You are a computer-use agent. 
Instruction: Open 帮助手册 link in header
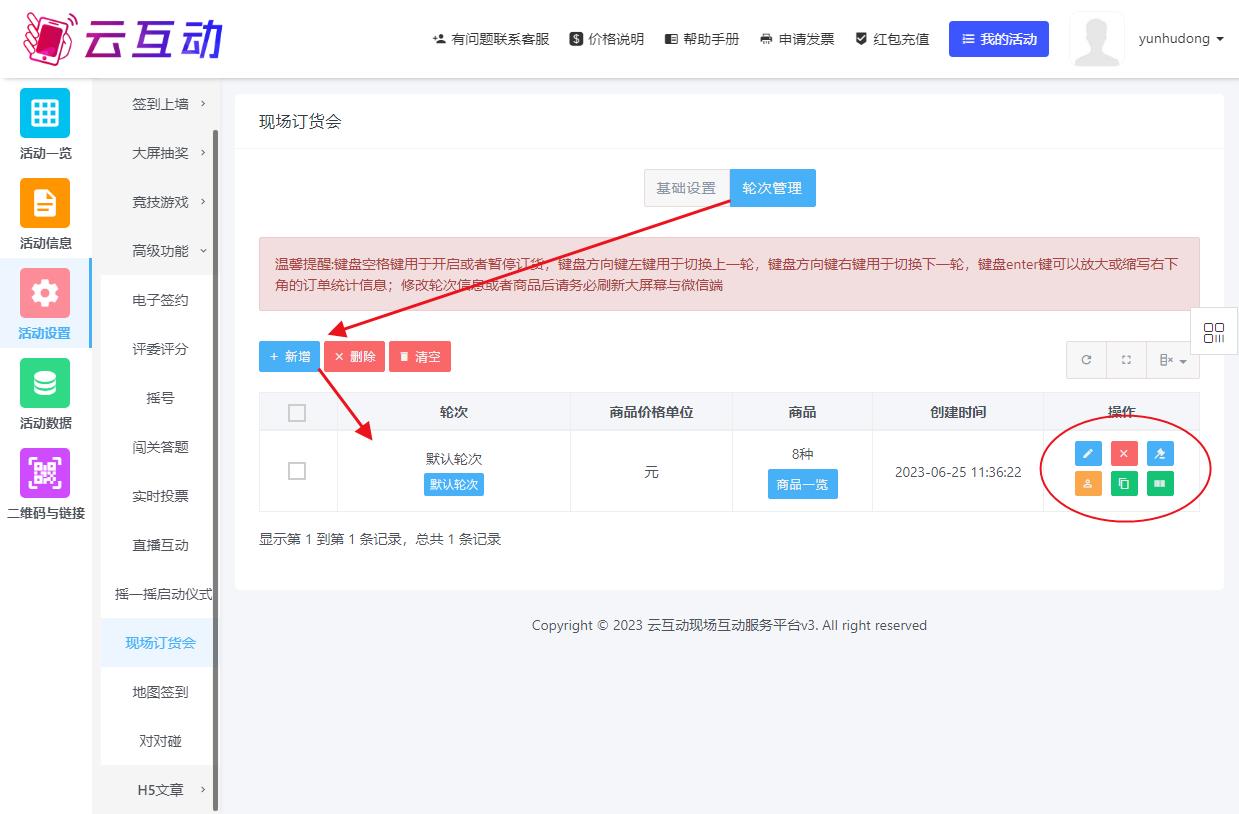[702, 39]
